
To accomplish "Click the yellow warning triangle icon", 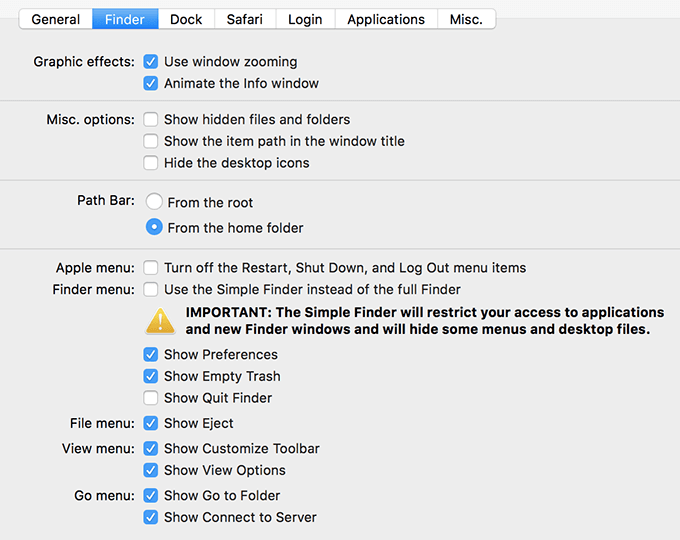I will click(160, 321).
